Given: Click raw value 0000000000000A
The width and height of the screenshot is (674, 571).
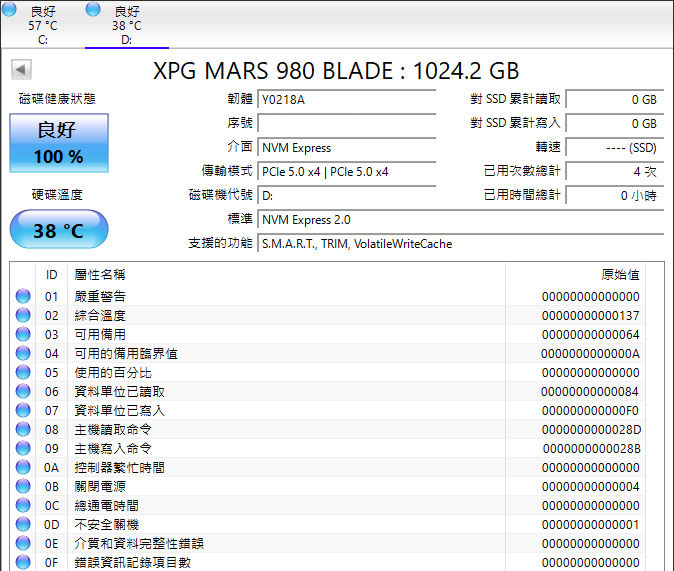Looking at the screenshot, I should pos(591,354).
